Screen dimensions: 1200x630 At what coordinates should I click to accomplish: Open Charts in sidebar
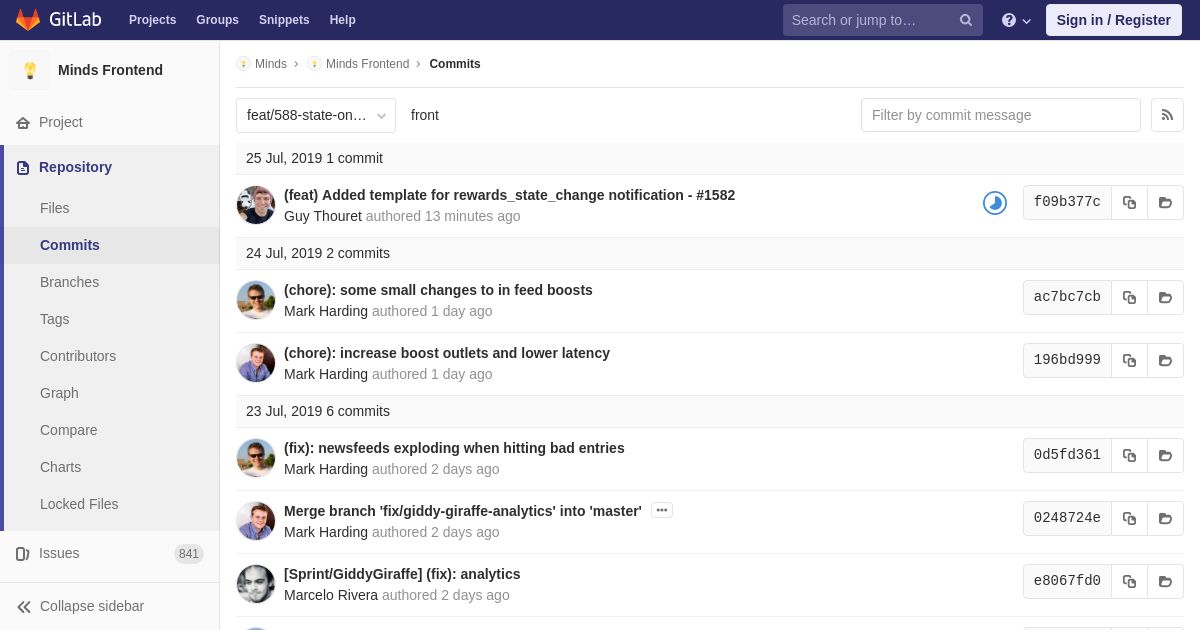(60, 467)
